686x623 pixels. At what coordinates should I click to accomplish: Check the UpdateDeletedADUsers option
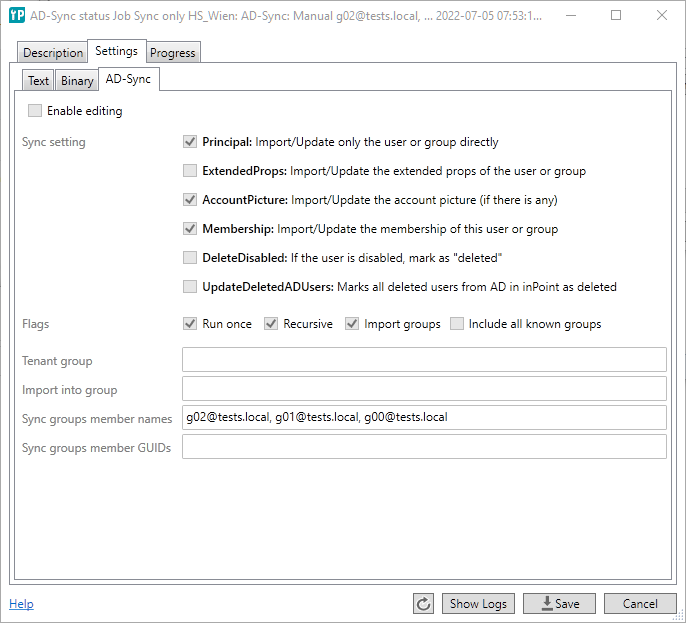[190, 287]
